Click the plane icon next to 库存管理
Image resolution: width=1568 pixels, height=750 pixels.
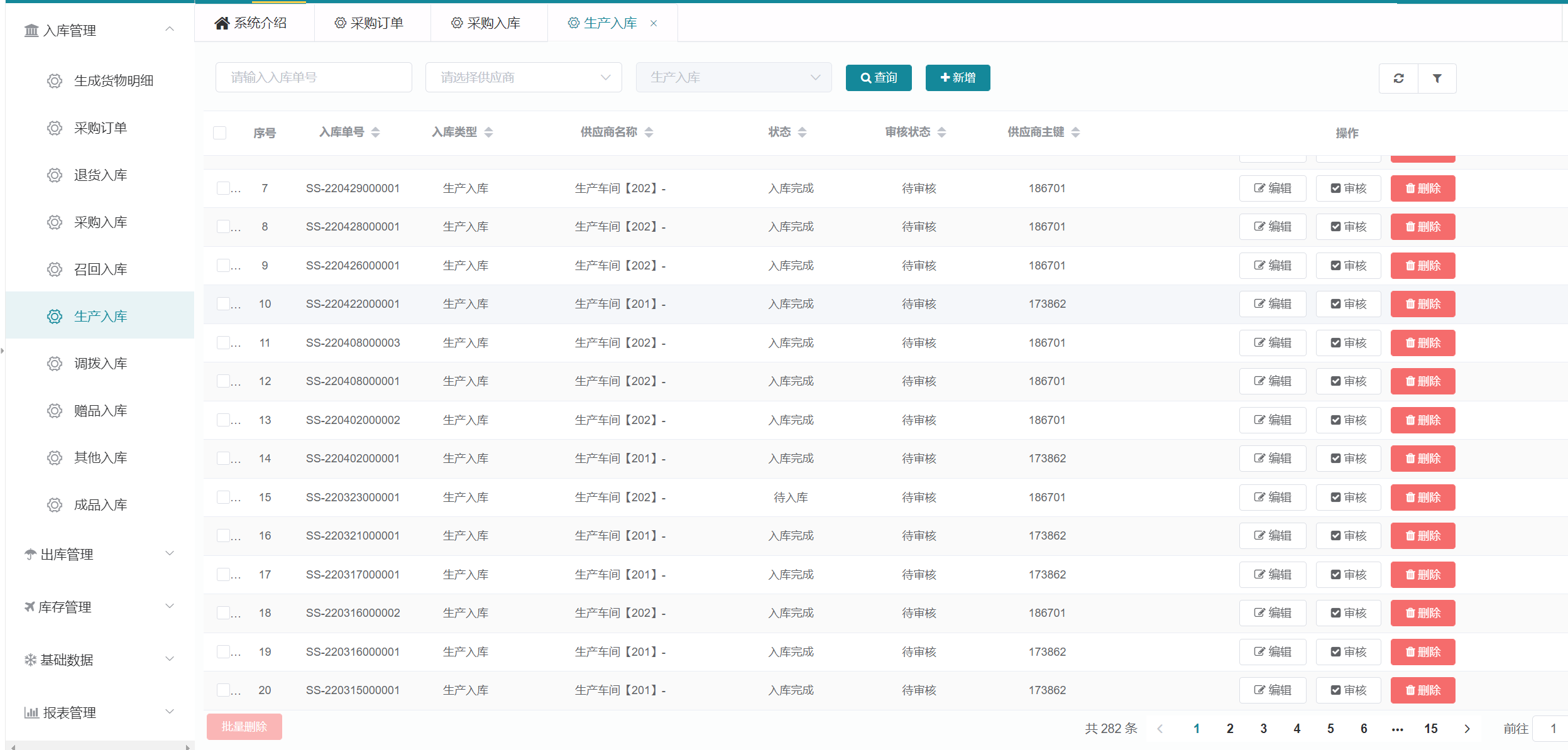[30, 607]
